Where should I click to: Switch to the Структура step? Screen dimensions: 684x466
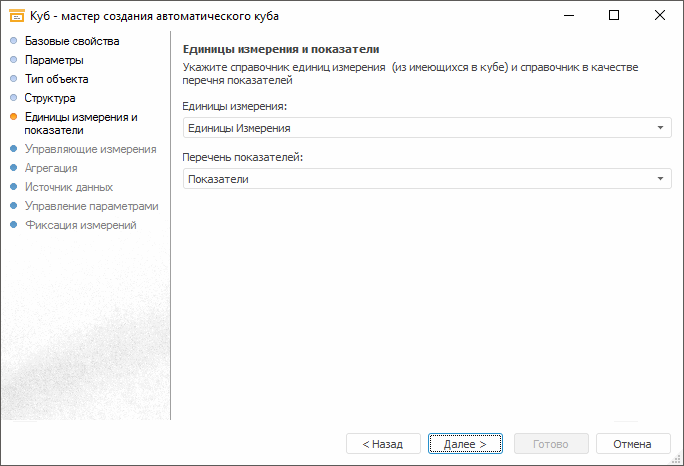50,98
